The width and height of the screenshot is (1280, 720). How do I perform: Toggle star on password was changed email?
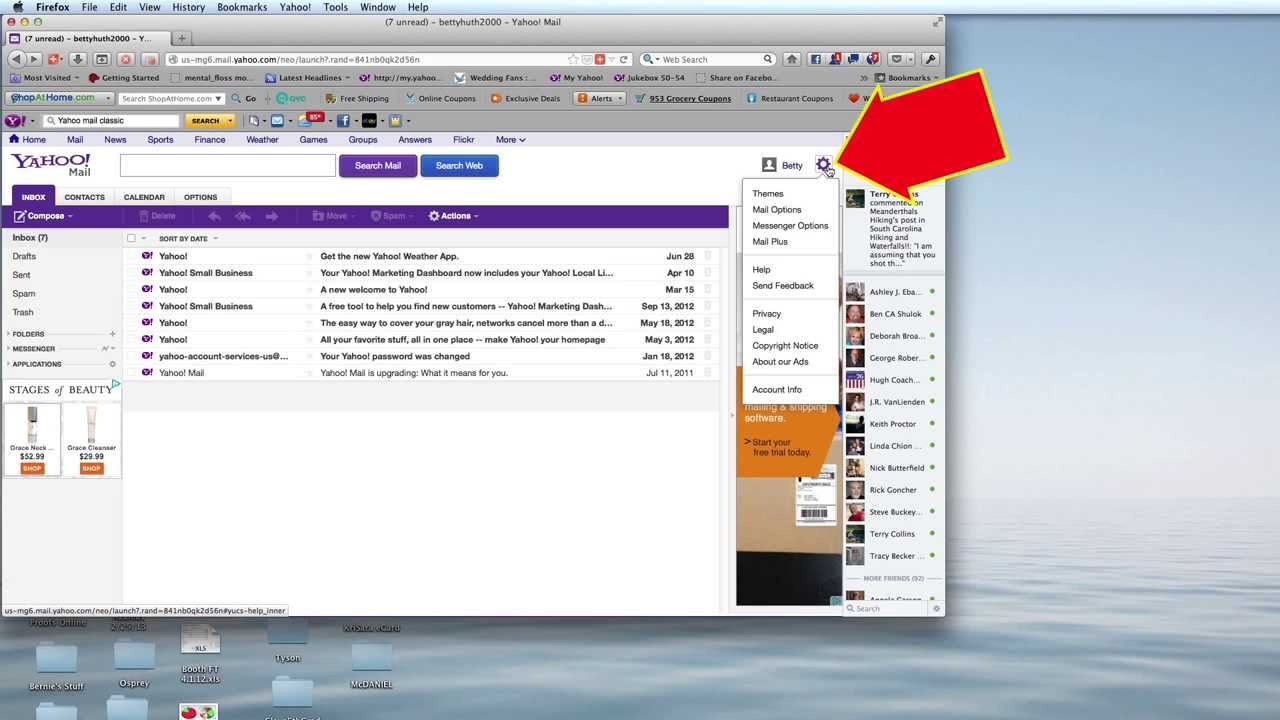[309, 356]
